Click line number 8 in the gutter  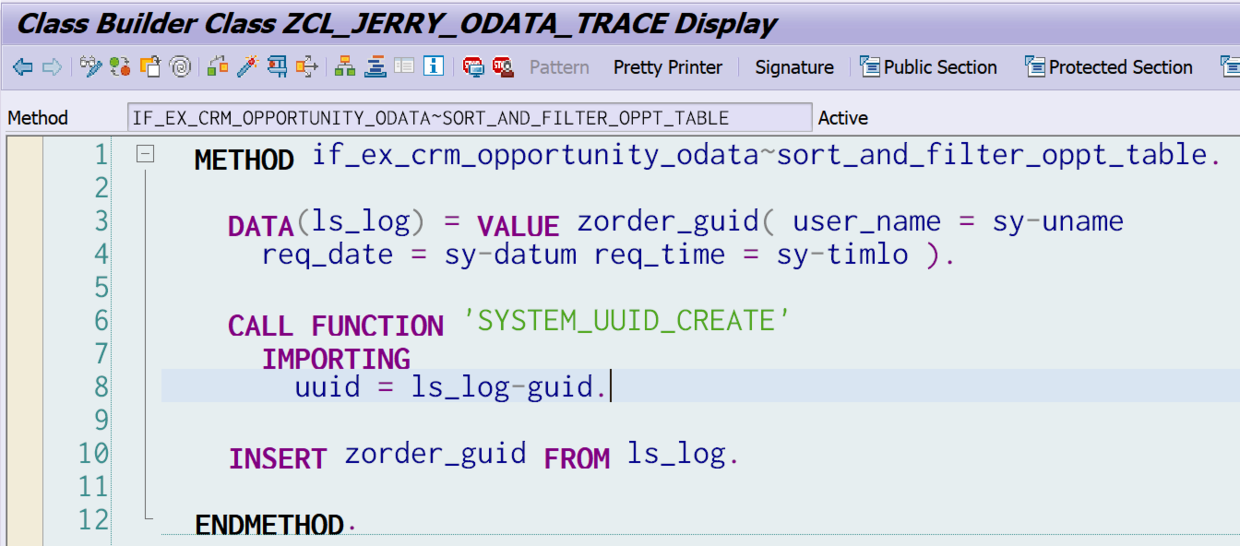pos(99,386)
